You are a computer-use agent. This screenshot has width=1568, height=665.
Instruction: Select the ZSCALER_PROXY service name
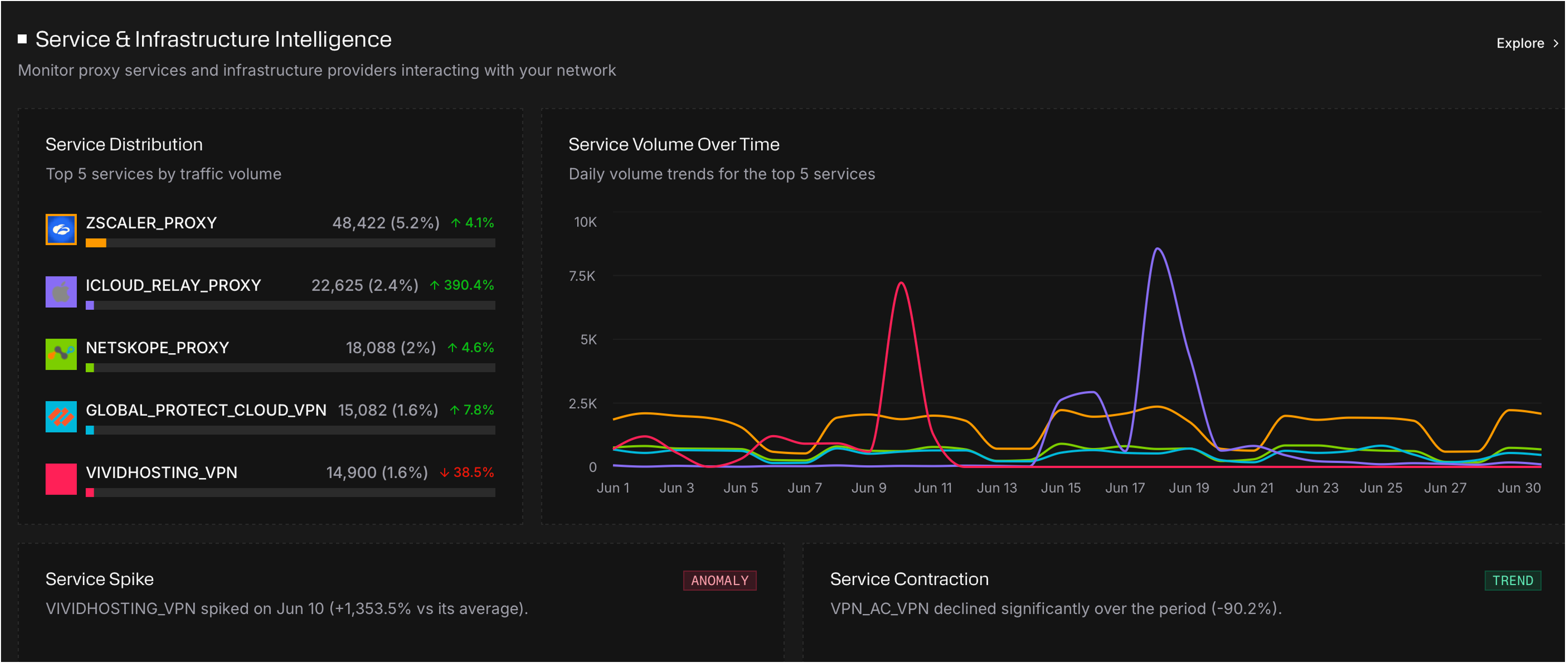pos(151,223)
